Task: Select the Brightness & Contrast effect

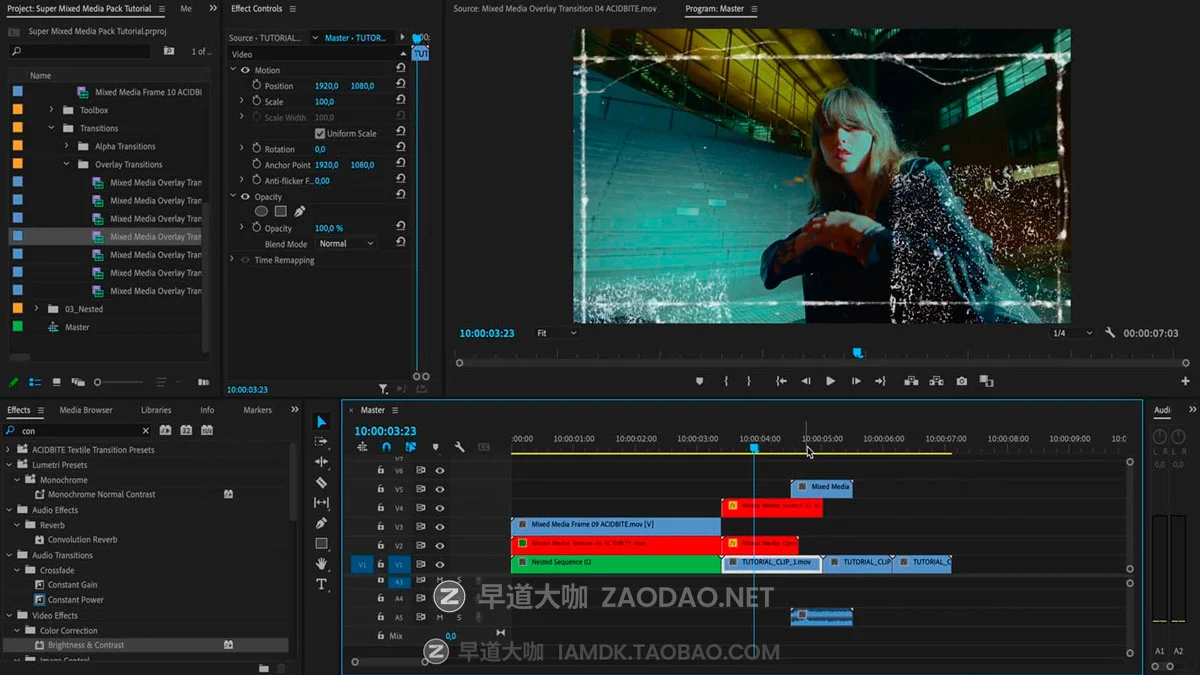Action: click(x=86, y=645)
